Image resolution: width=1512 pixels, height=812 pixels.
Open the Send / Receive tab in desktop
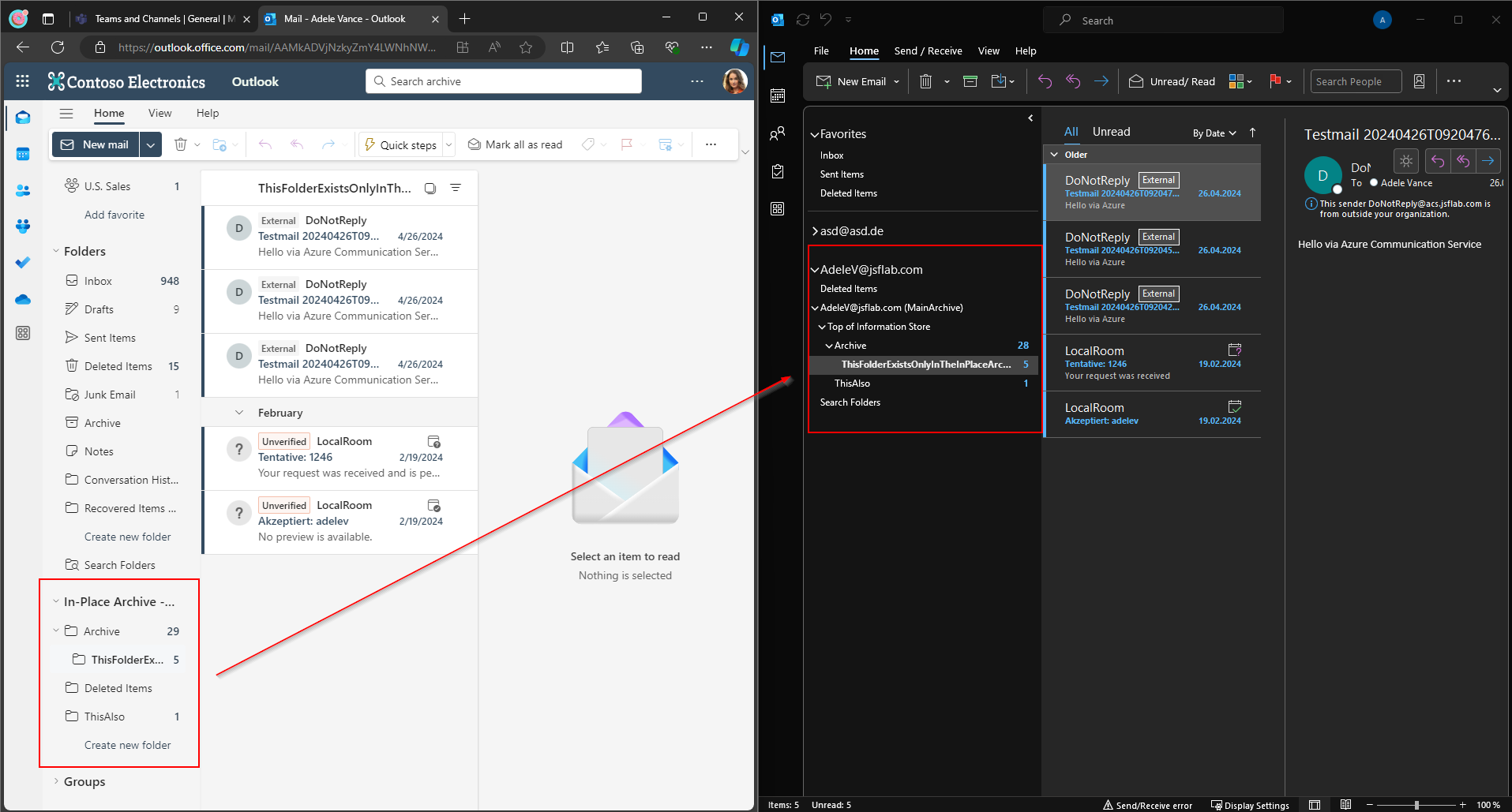point(928,51)
